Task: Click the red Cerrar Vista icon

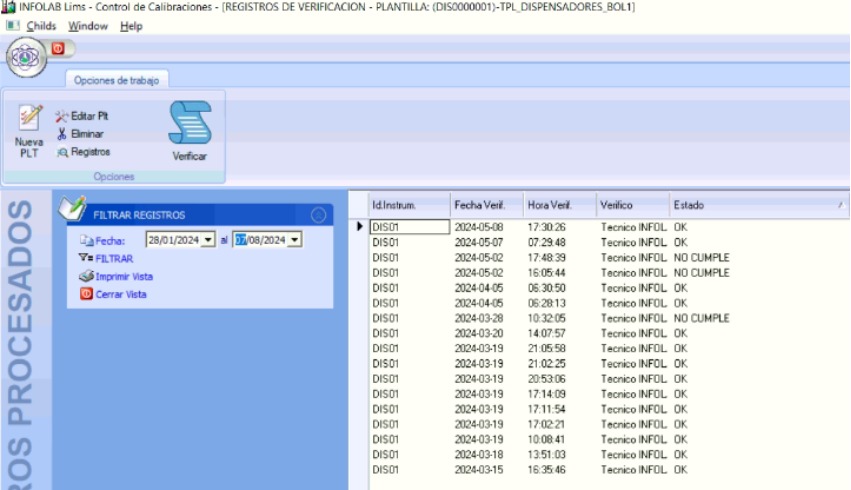Action: tap(86, 294)
